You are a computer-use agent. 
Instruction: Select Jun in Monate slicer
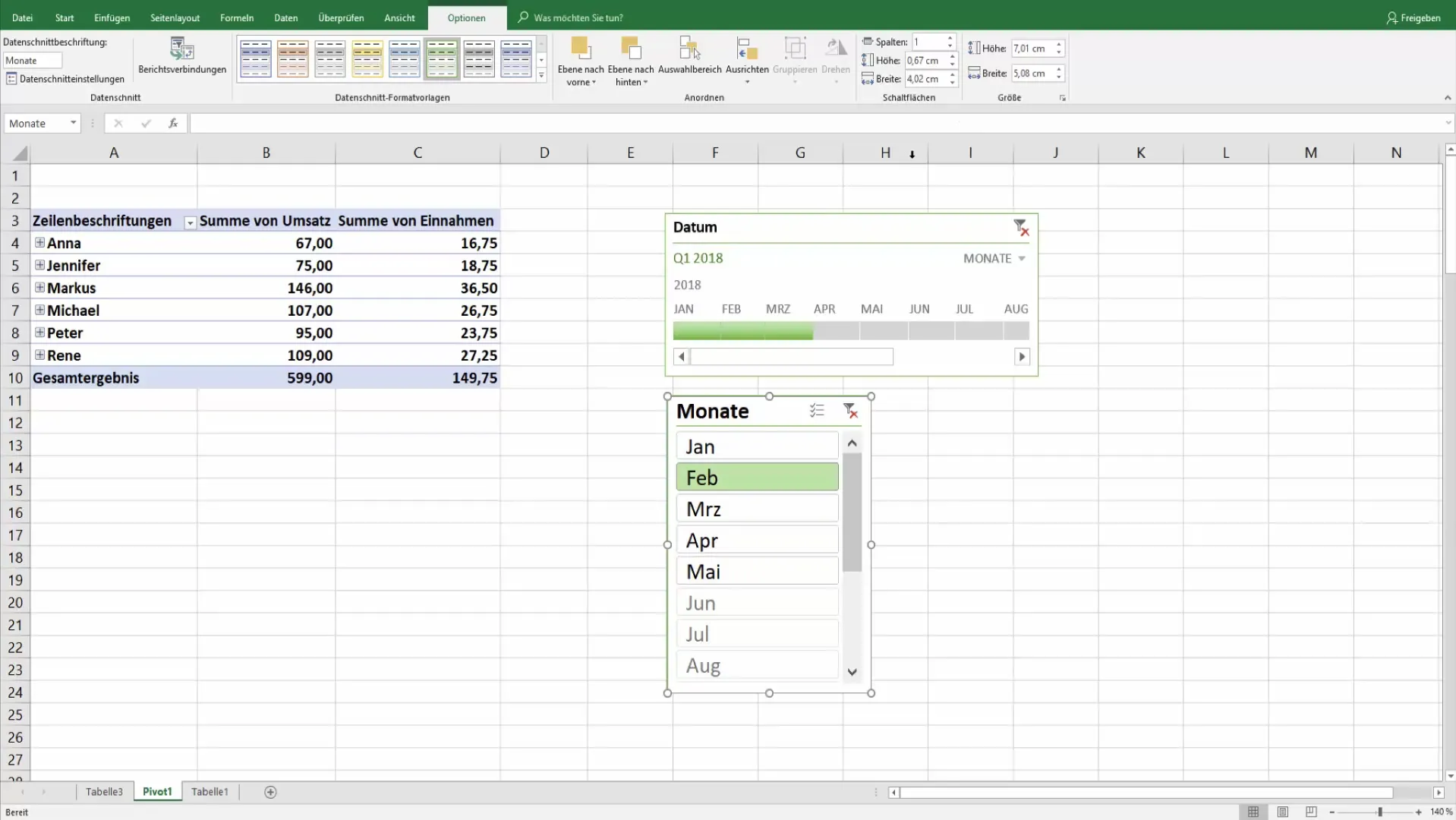tap(757, 603)
